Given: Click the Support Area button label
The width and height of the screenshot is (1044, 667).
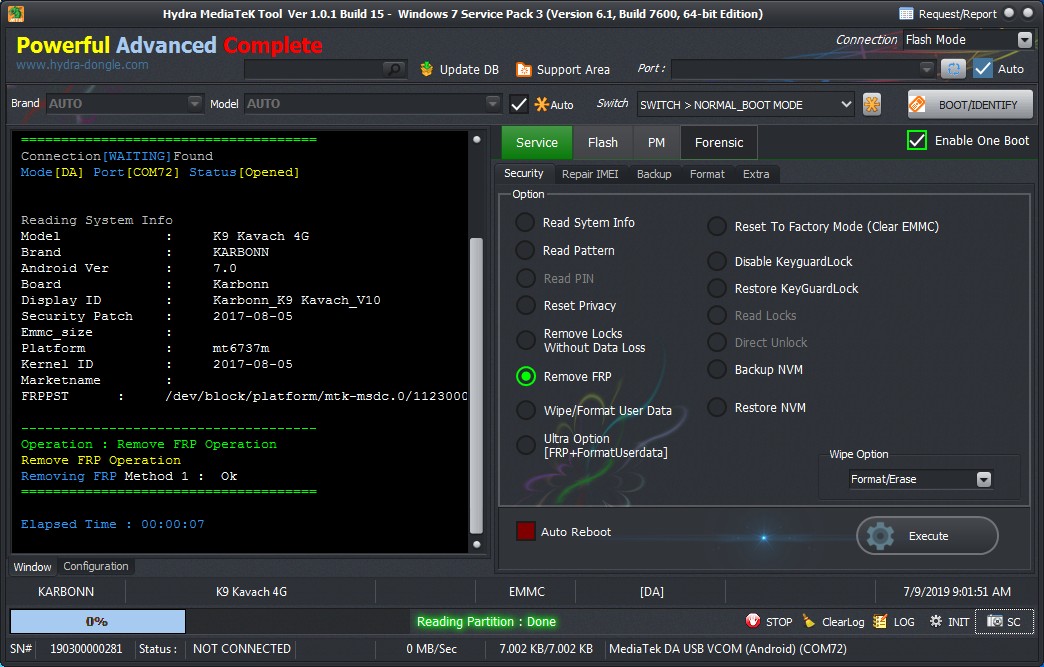Looking at the screenshot, I should click(x=573, y=69).
